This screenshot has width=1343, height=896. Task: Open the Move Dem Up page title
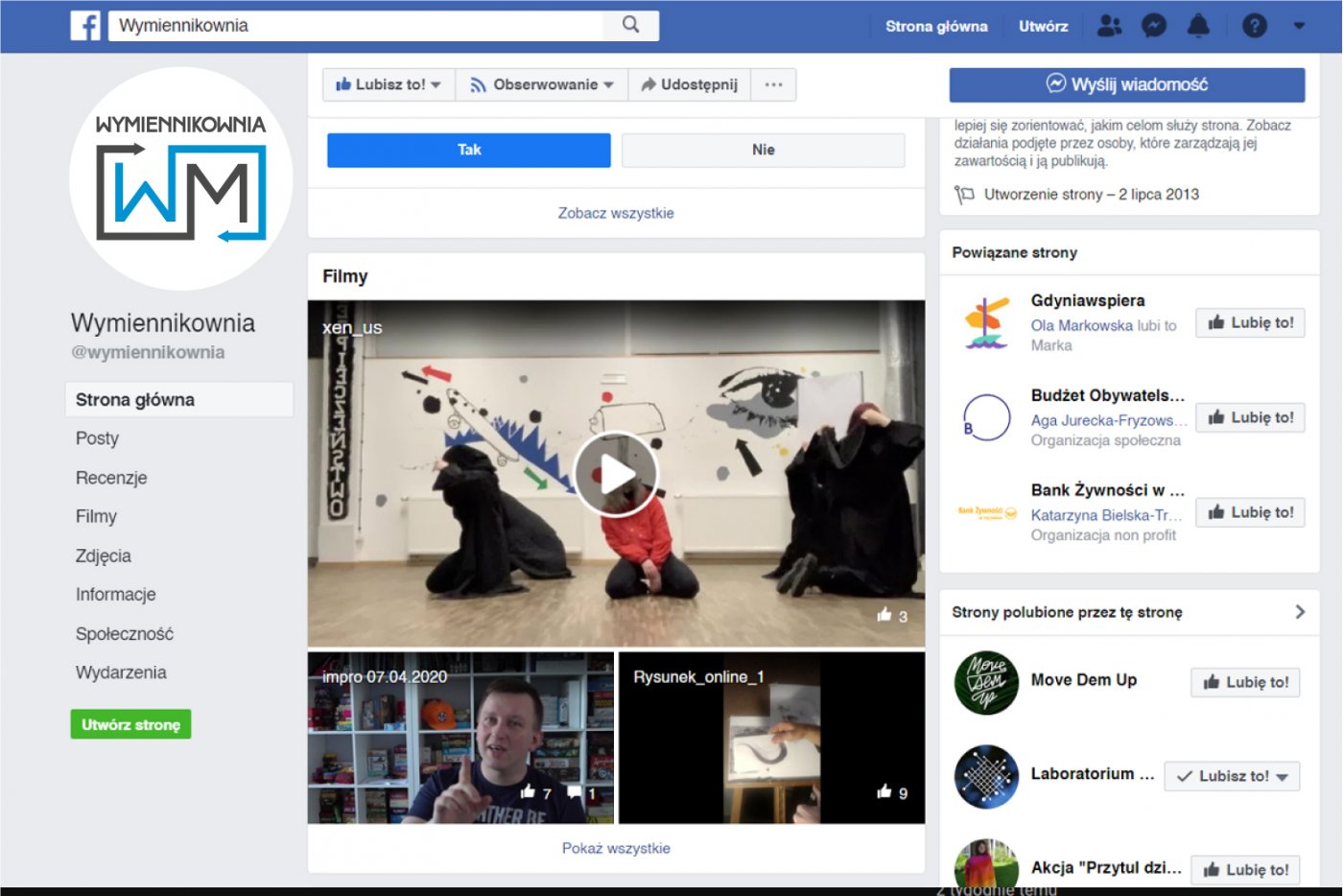tap(1084, 680)
